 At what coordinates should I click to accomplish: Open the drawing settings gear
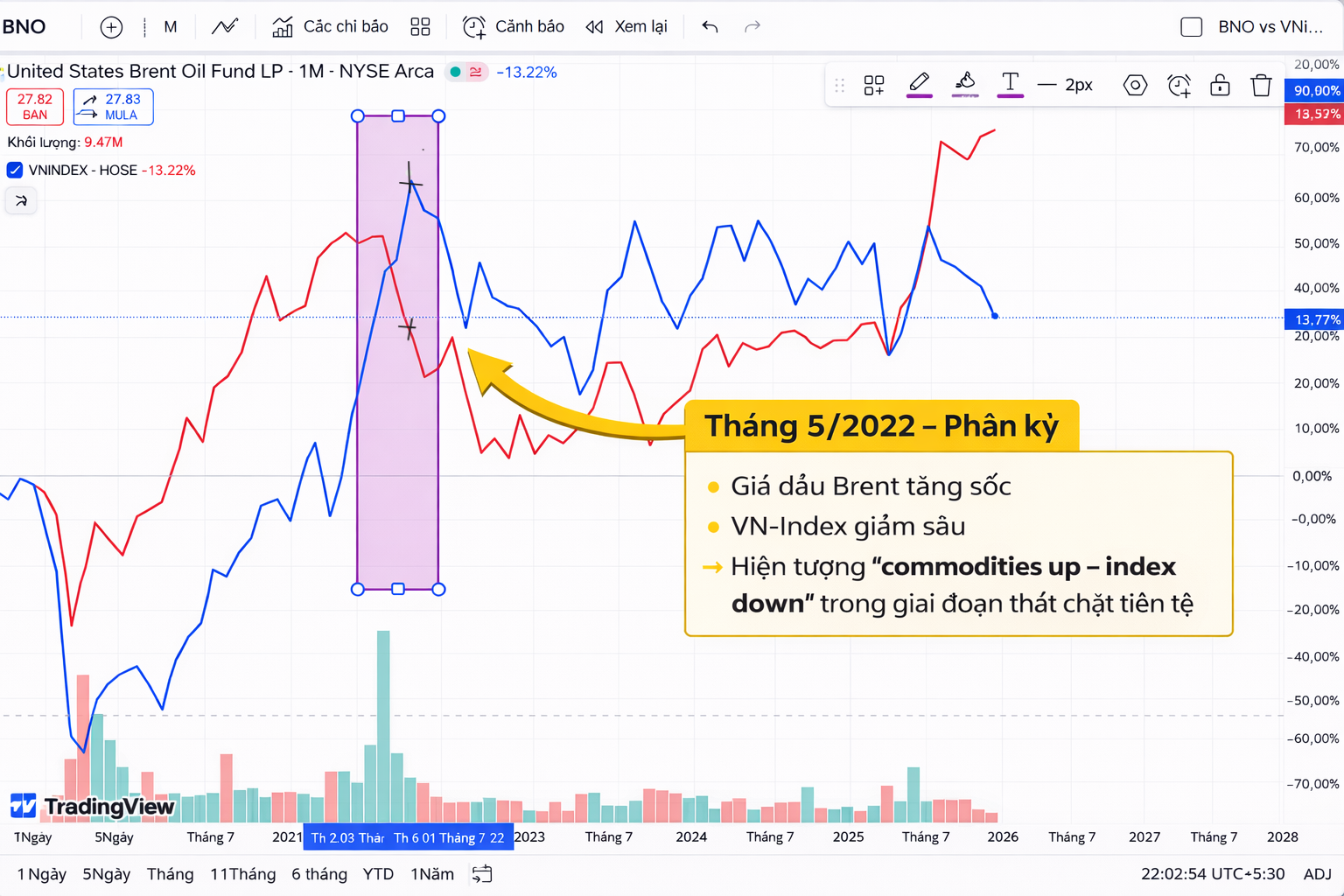1135,85
